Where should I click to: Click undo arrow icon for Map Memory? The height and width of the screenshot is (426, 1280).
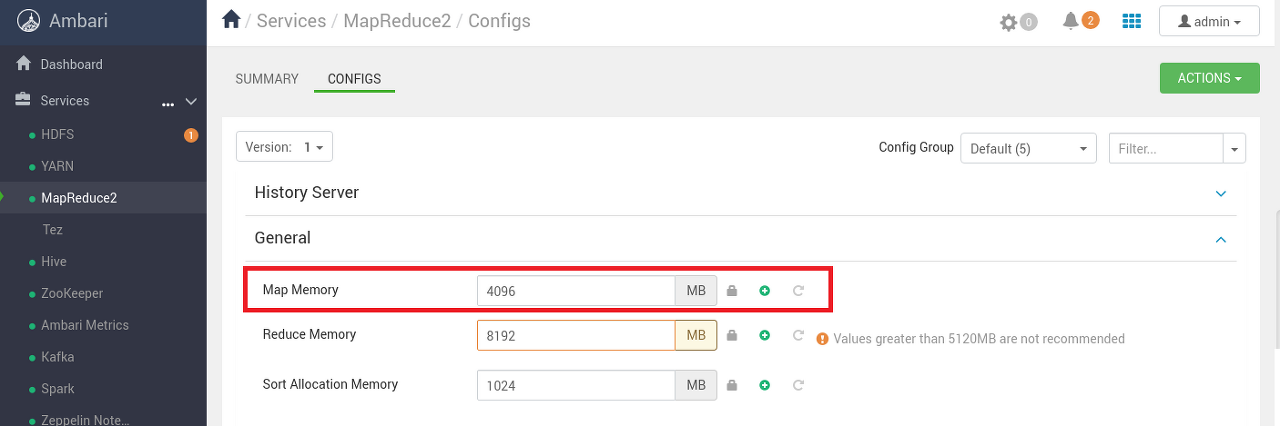coord(797,291)
